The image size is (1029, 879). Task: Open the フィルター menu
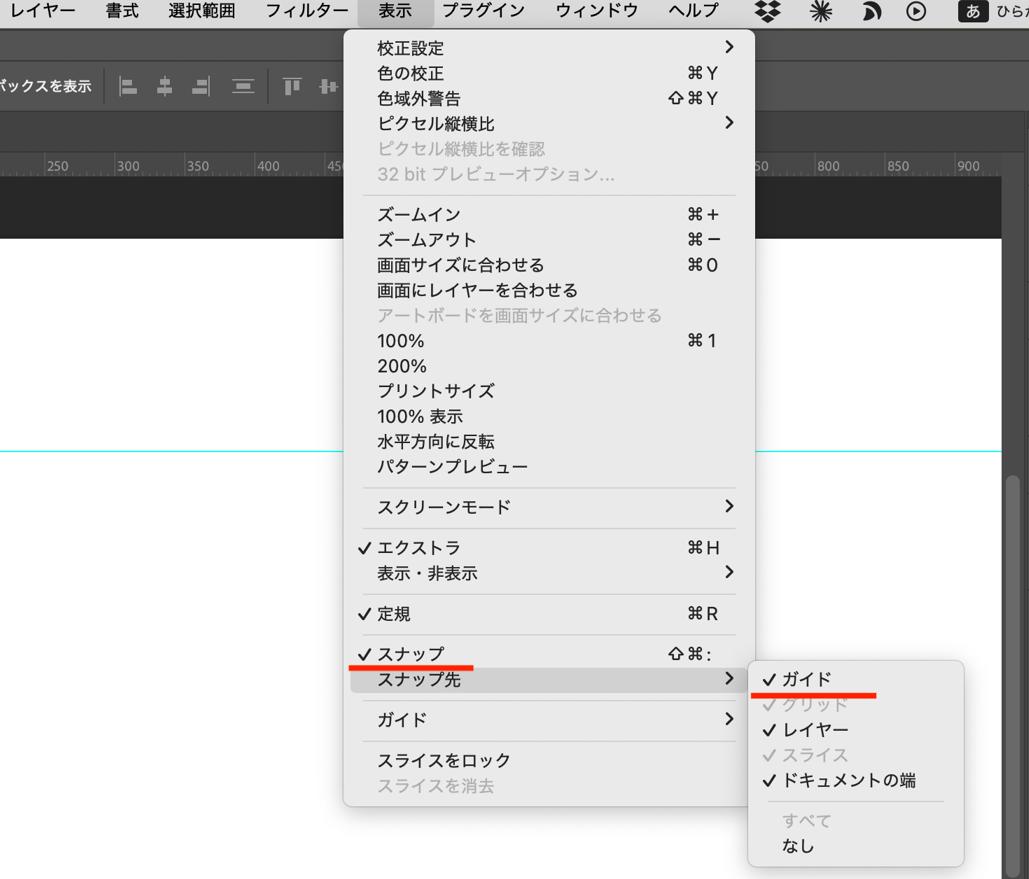(x=306, y=11)
